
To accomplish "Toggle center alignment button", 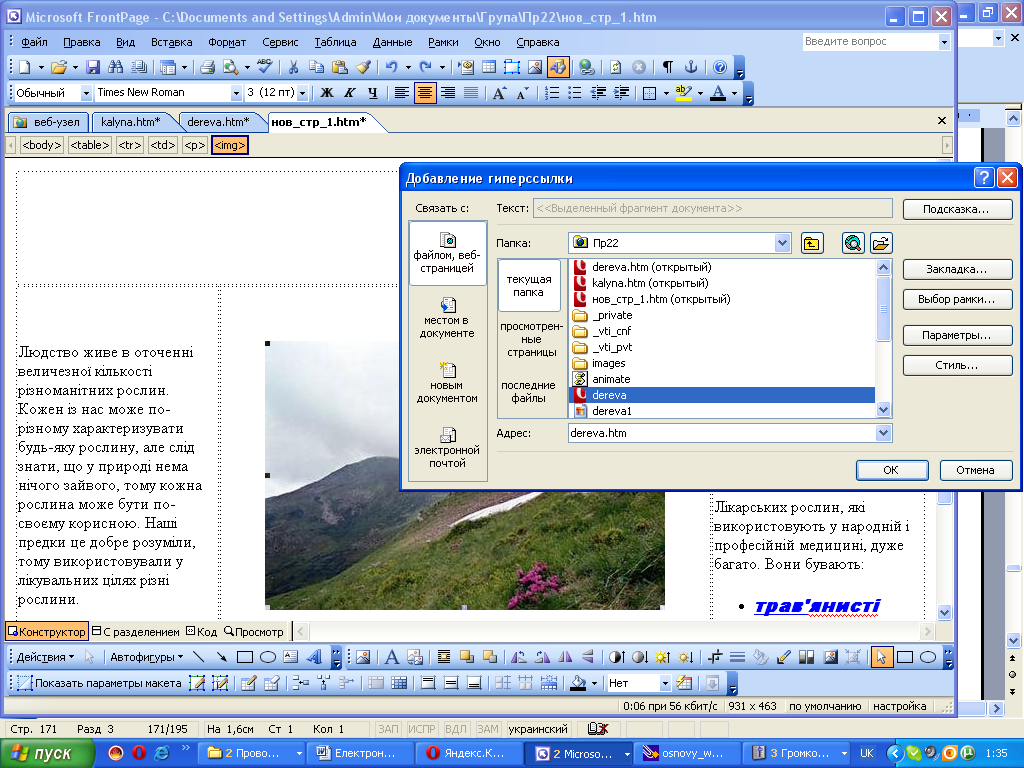I will (424, 93).
